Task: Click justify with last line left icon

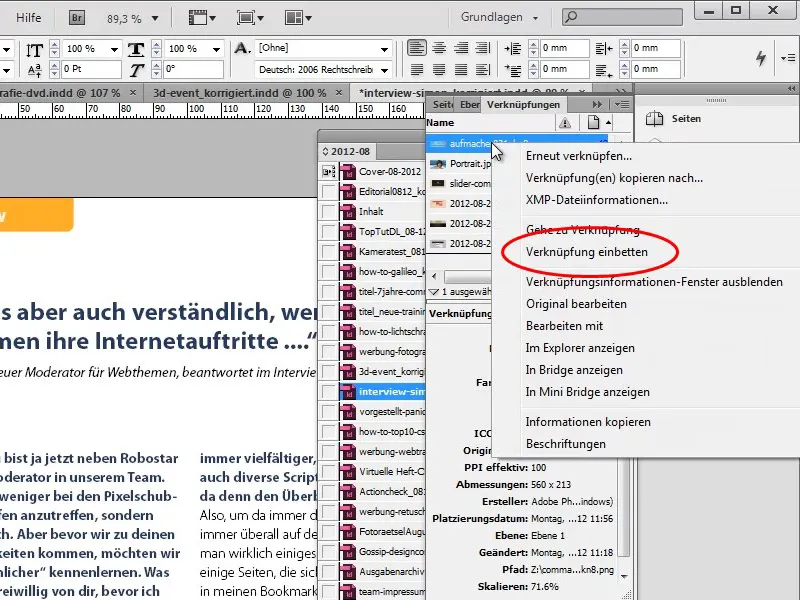Action: point(417,69)
